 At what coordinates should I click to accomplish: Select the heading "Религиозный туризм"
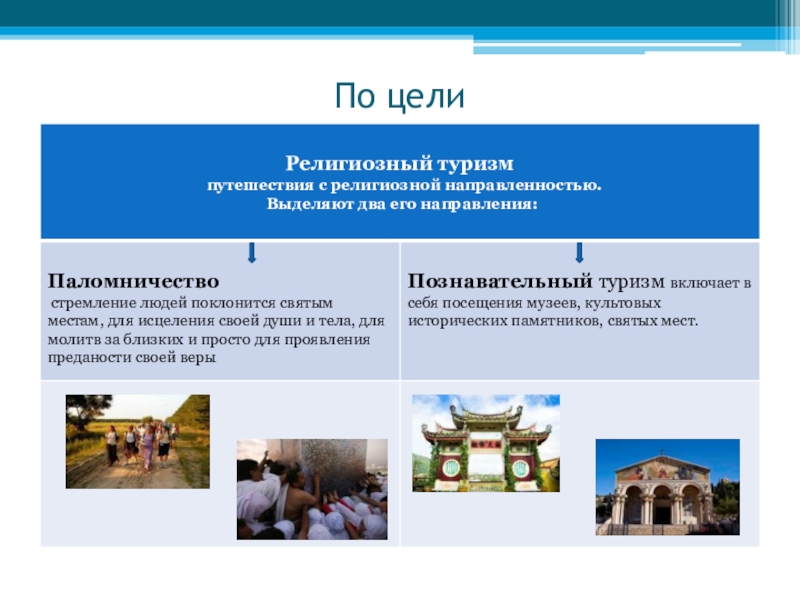pos(399,163)
